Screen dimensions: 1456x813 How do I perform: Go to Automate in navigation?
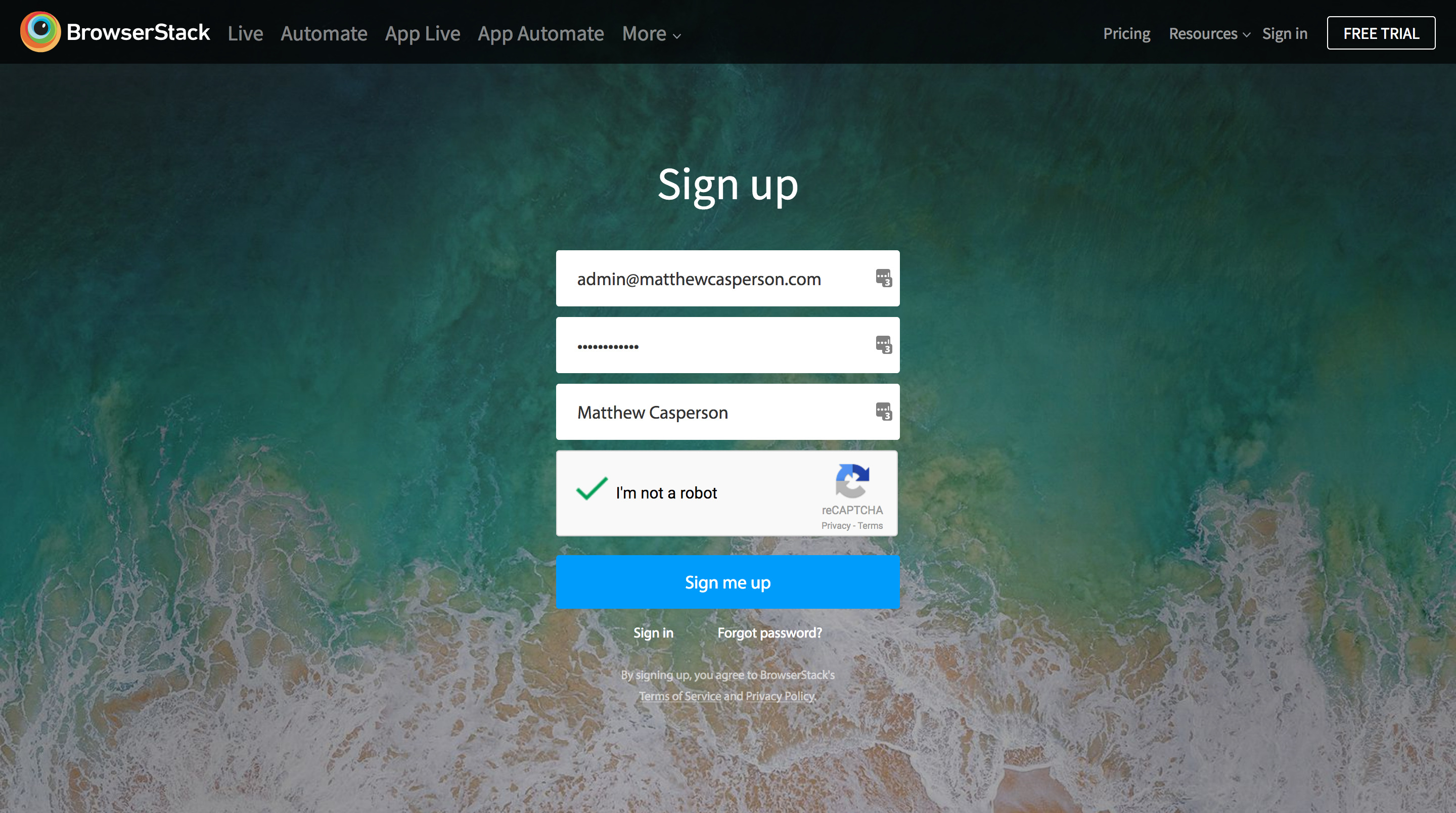[324, 34]
